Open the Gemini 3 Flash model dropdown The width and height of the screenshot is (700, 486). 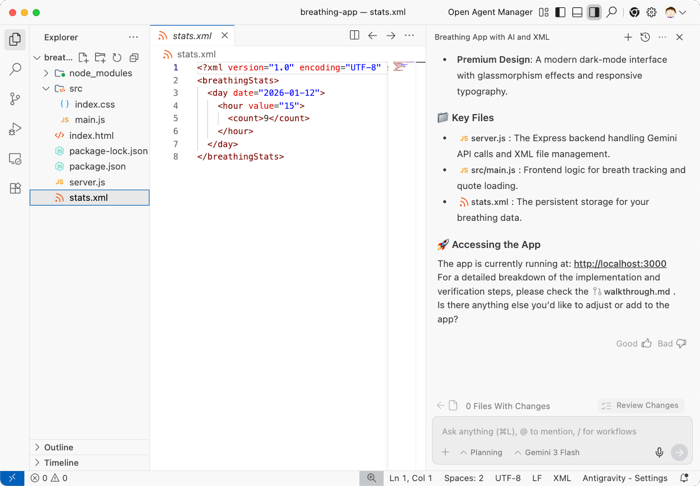(547, 452)
